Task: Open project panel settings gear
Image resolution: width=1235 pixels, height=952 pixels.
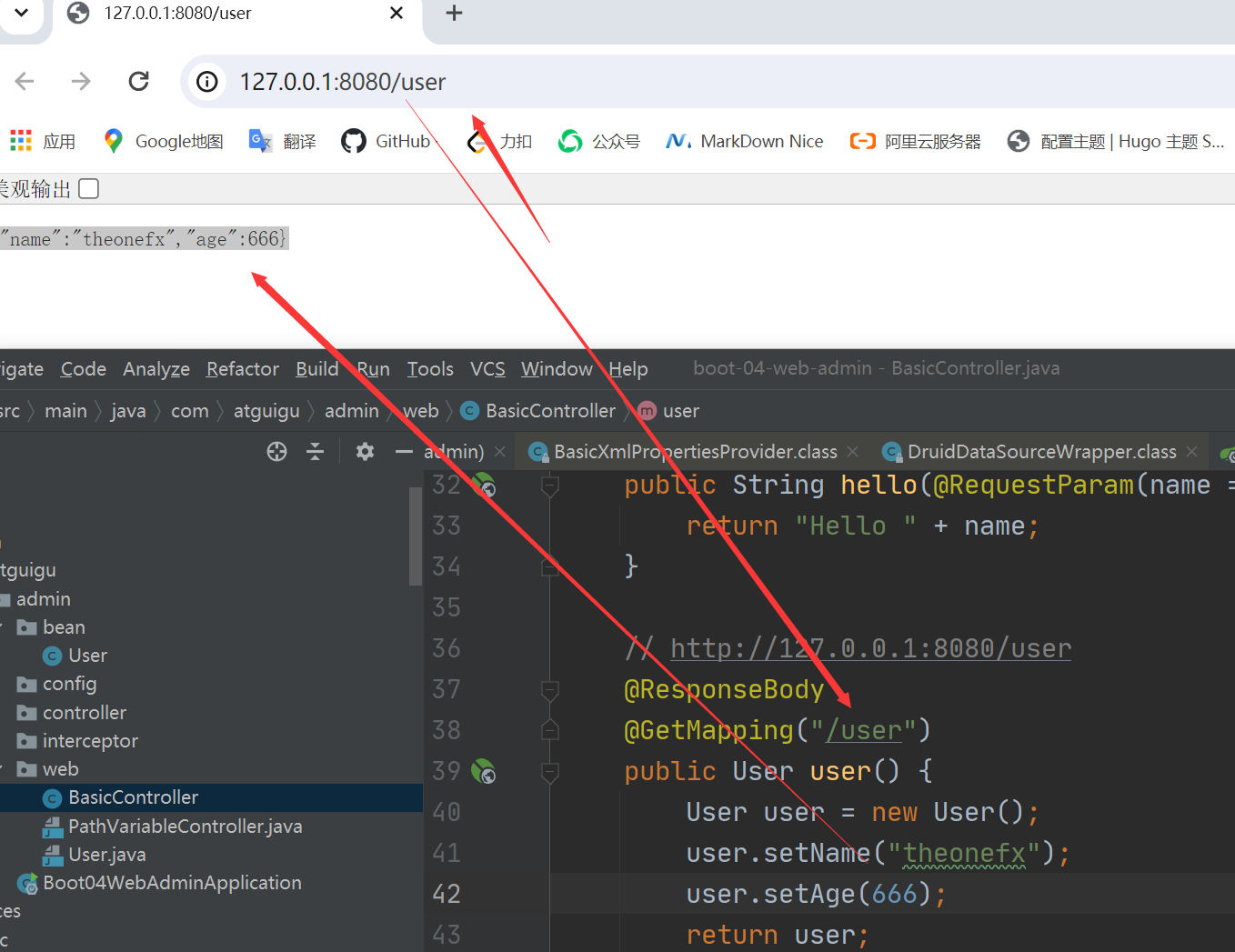Action: pos(365,451)
